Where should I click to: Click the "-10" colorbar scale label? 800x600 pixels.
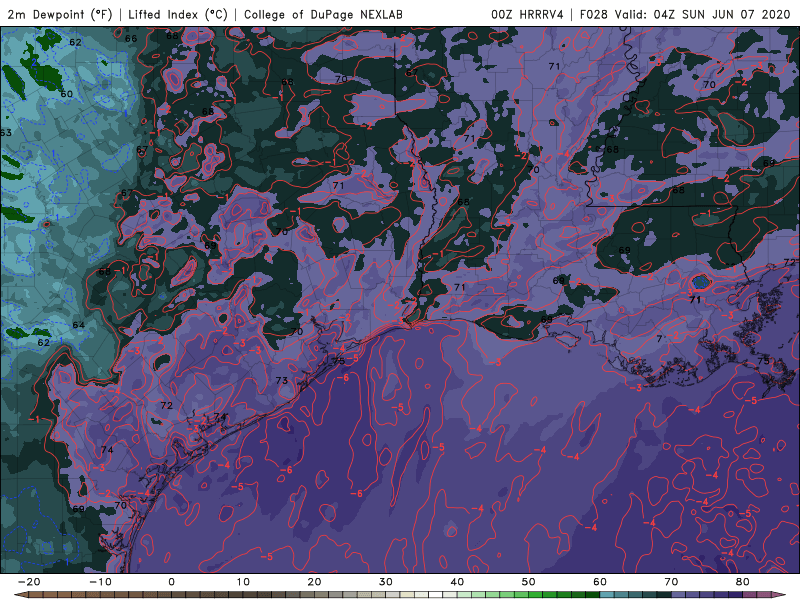click(101, 582)
